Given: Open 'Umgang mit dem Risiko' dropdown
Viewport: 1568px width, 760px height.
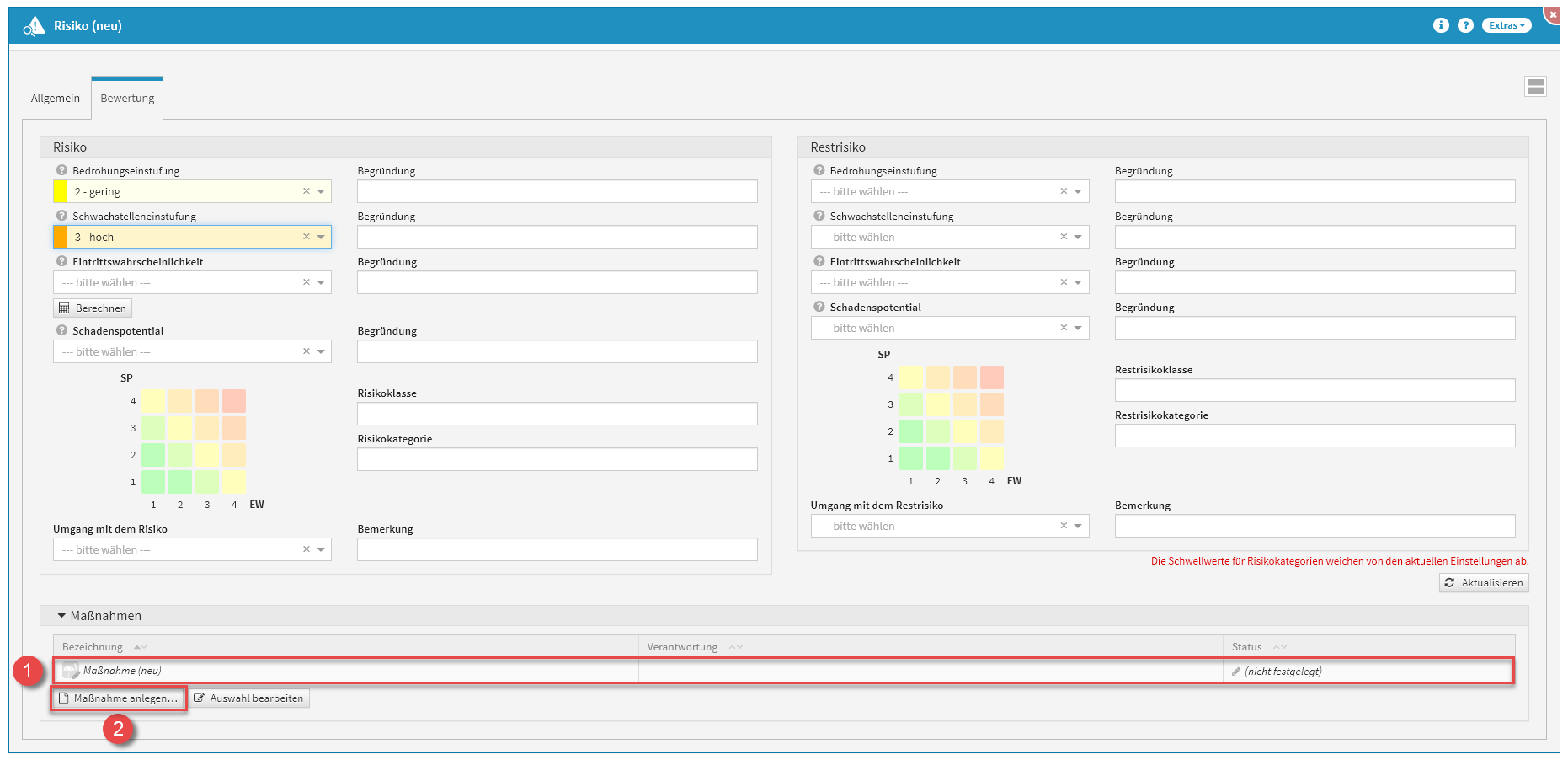Looking at the screenshot, I should coord(321,549).
